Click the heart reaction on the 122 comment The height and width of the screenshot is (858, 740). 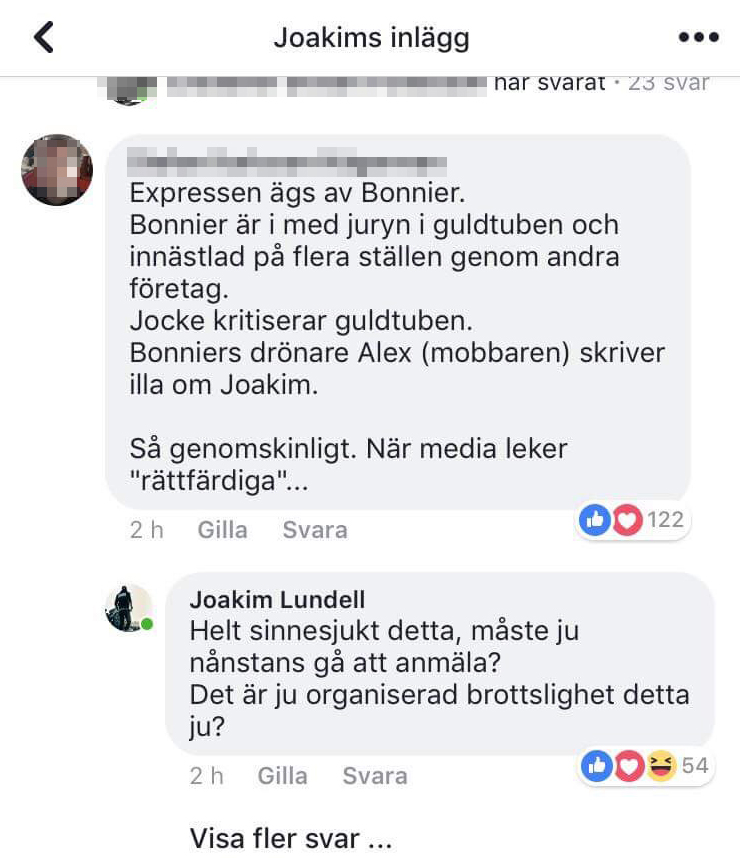[x=627, y=519]
